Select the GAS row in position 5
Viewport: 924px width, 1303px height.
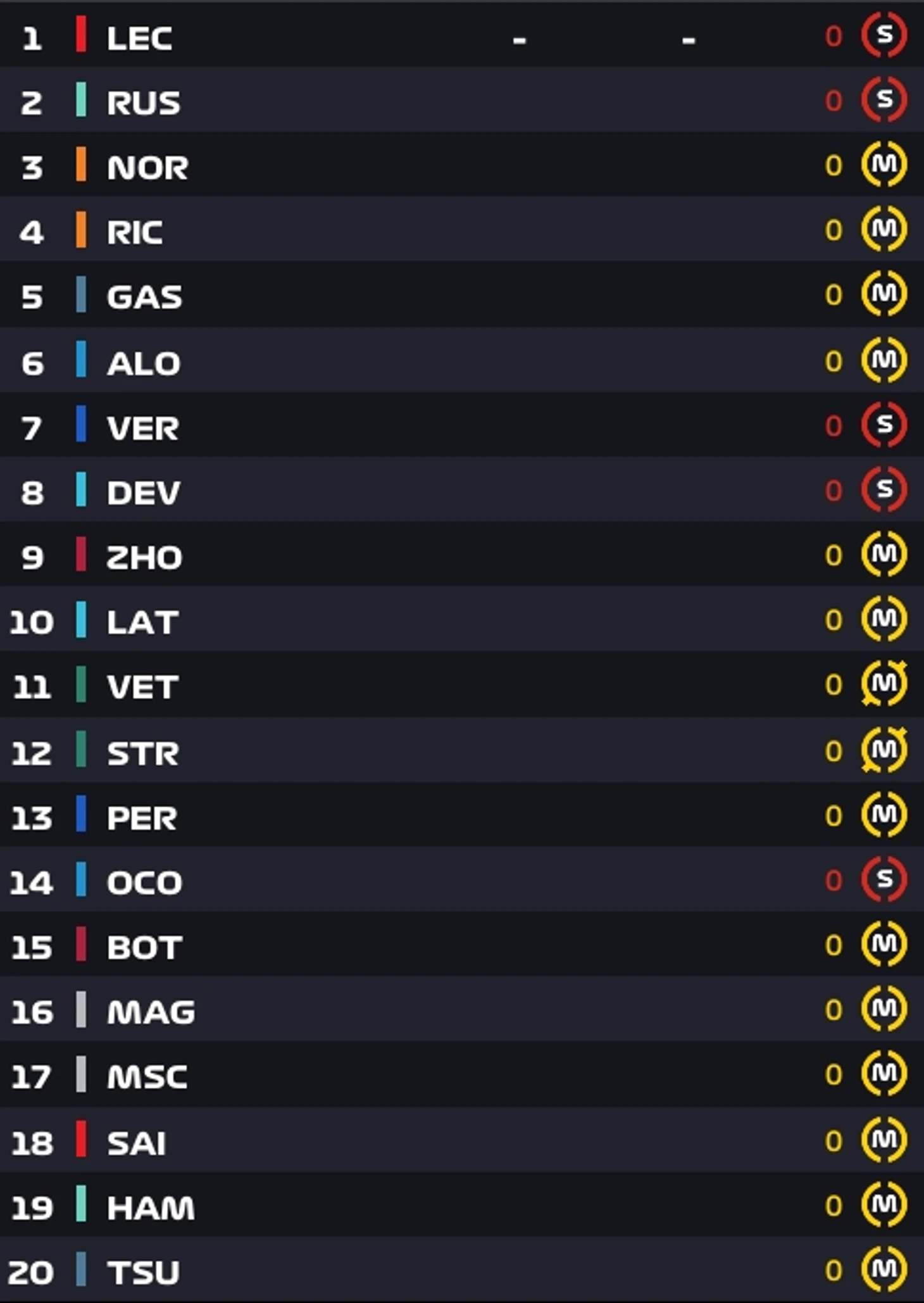pyautogui.click(x=462, y=294)
